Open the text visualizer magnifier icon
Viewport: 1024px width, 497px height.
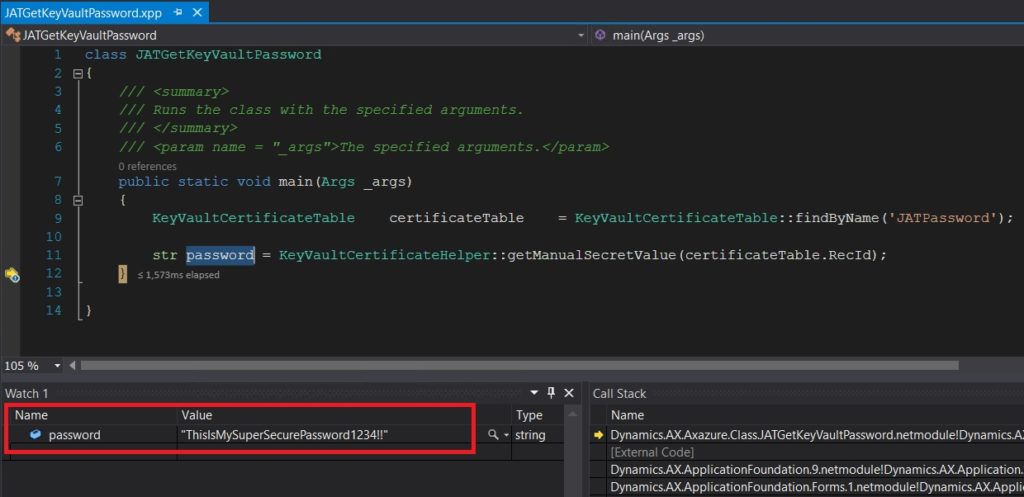pos(493,434)
